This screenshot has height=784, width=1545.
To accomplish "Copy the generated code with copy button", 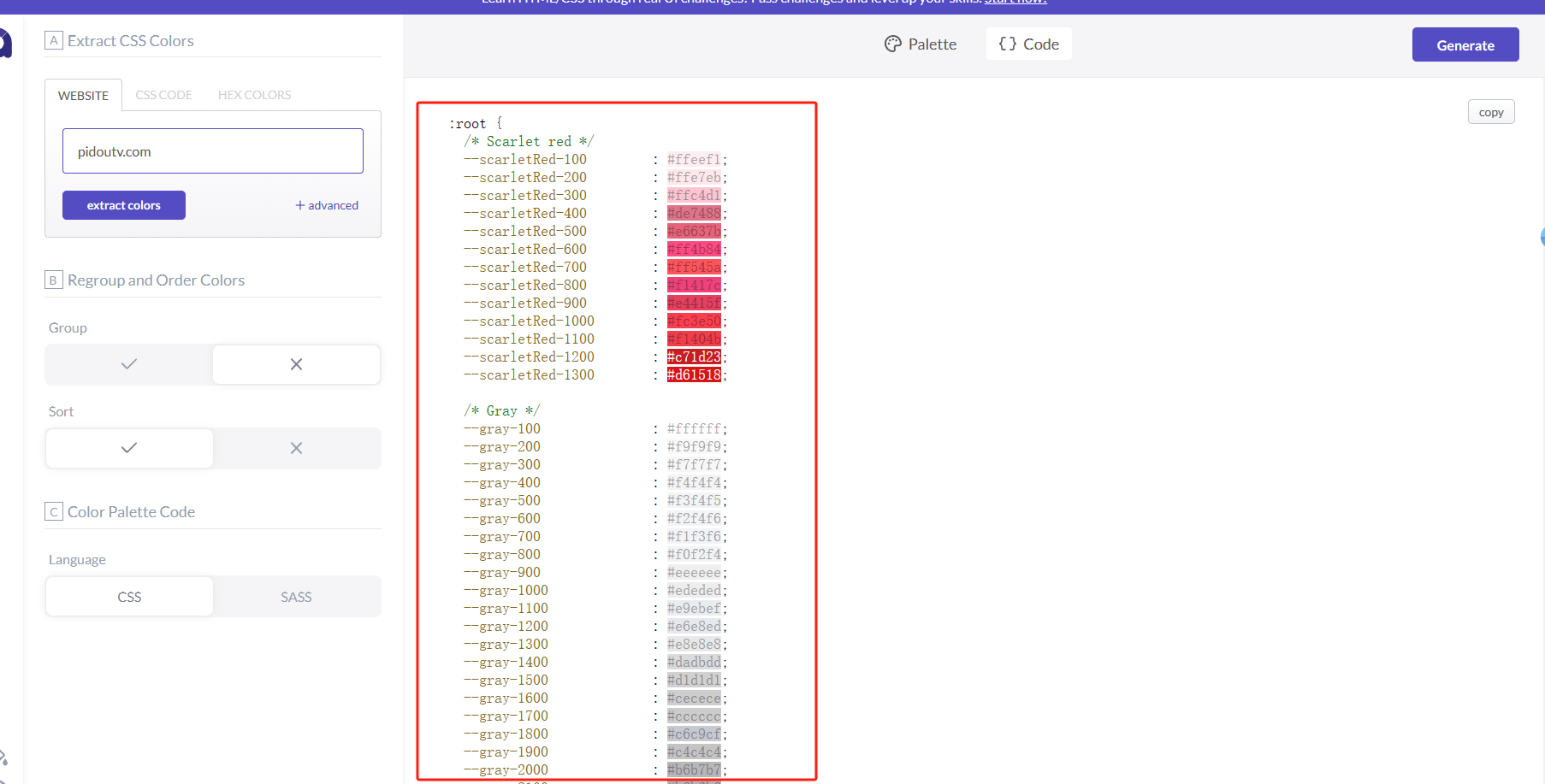I will 1490,112.
